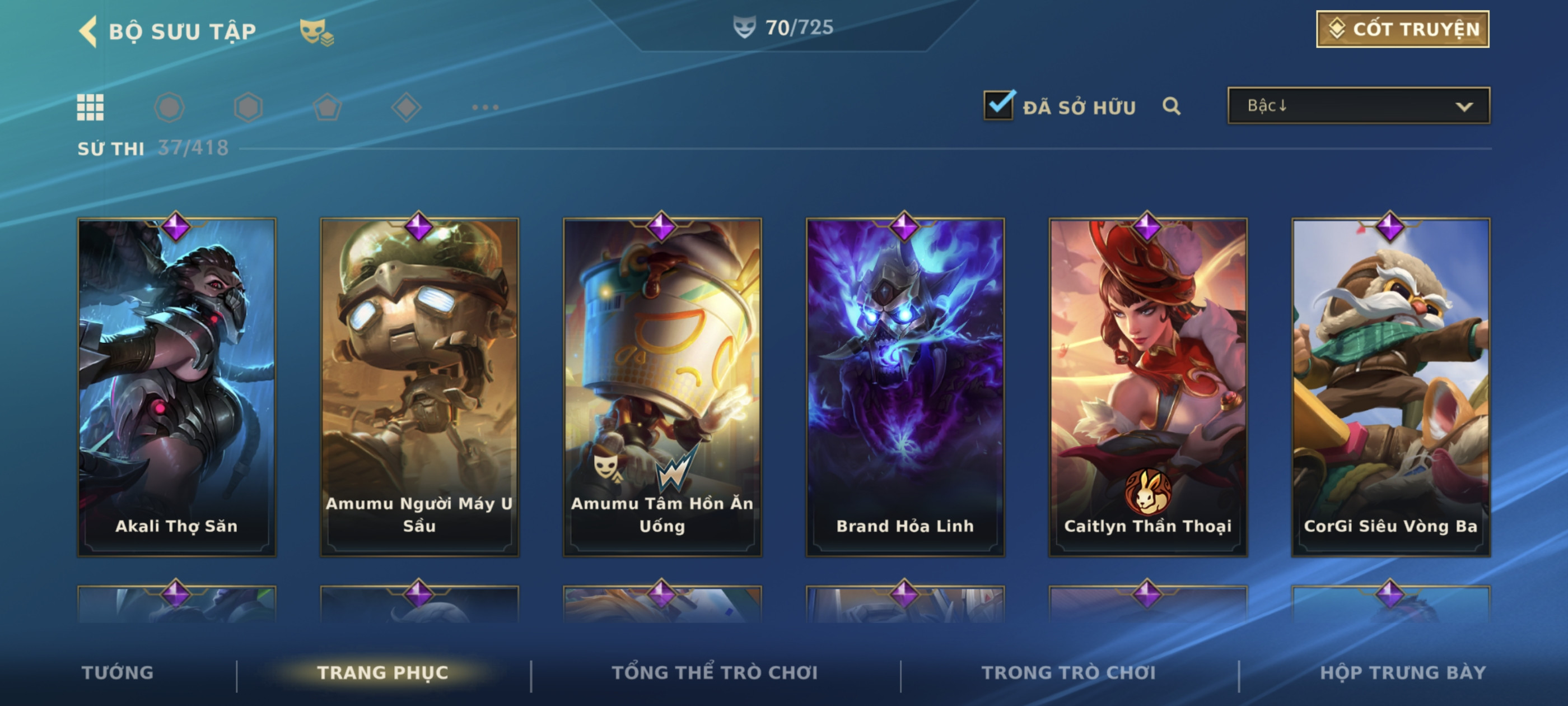Open the Tổng Thể Trò Chơi tab

coord(715,672)
